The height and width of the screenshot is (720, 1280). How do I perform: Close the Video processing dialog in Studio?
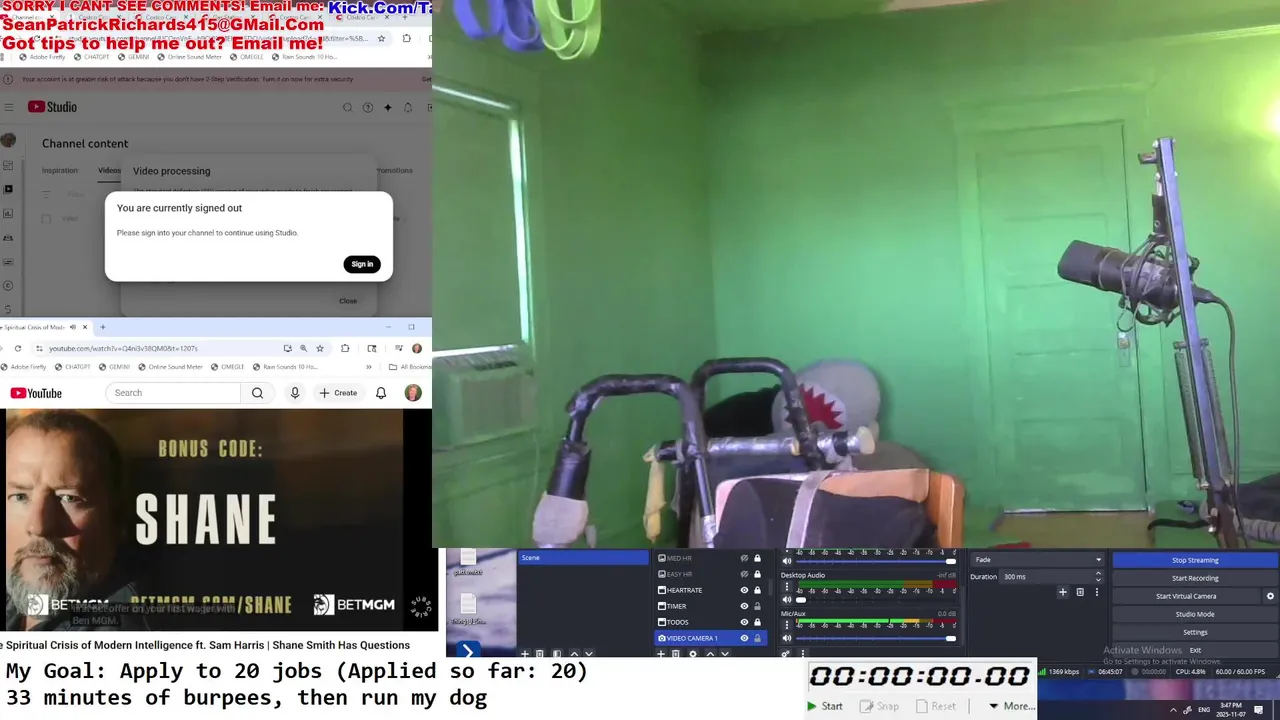(347, 301)
